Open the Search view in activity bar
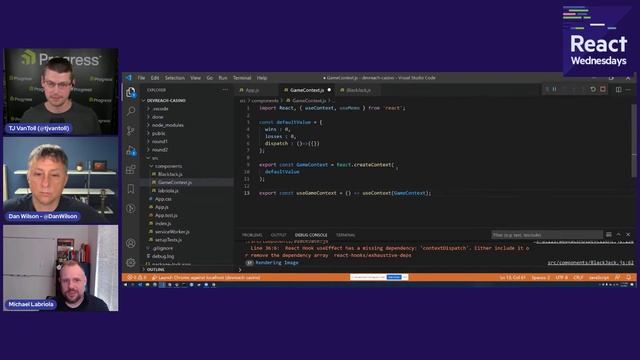640x360 pixels. 131,111
